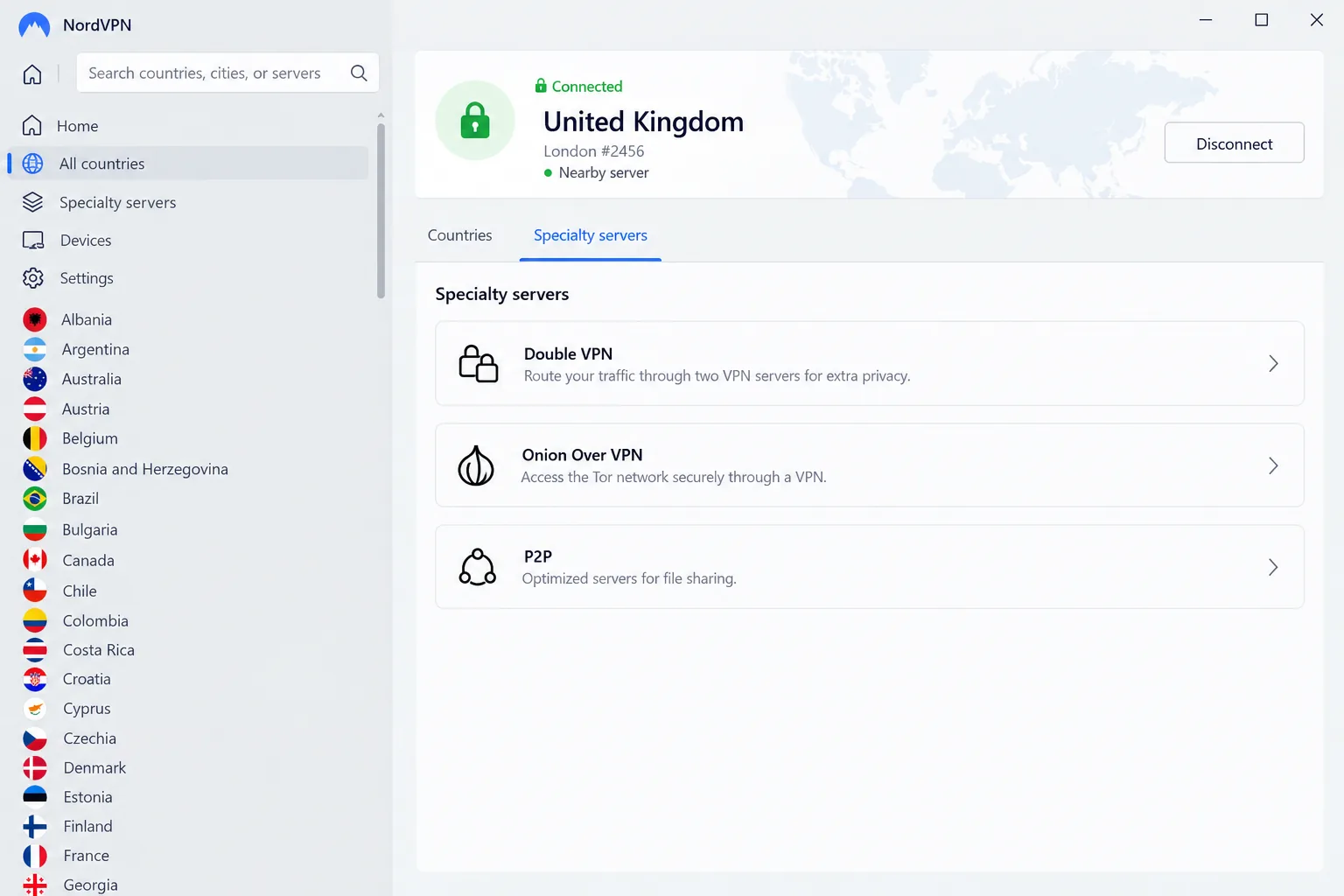Viewport: 1344px width, 896px height.
Task: Click the Austria flag icon
Action: (x=35, y=409)
